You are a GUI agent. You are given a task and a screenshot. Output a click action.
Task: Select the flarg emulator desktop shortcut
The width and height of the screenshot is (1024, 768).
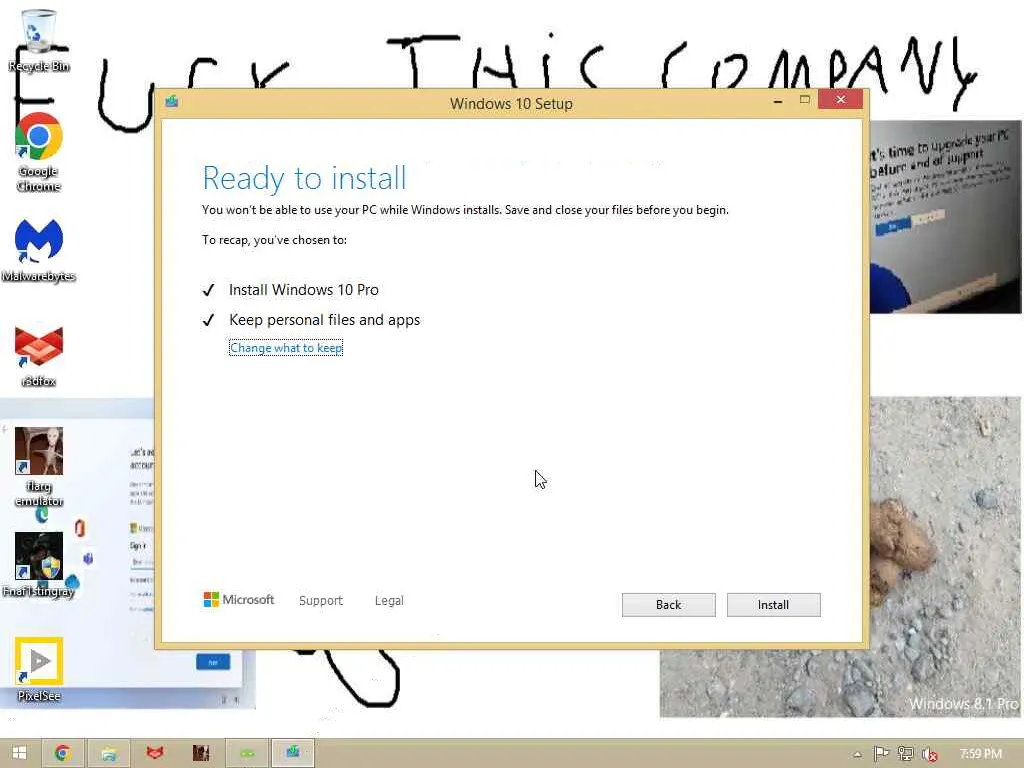[39, 467]
